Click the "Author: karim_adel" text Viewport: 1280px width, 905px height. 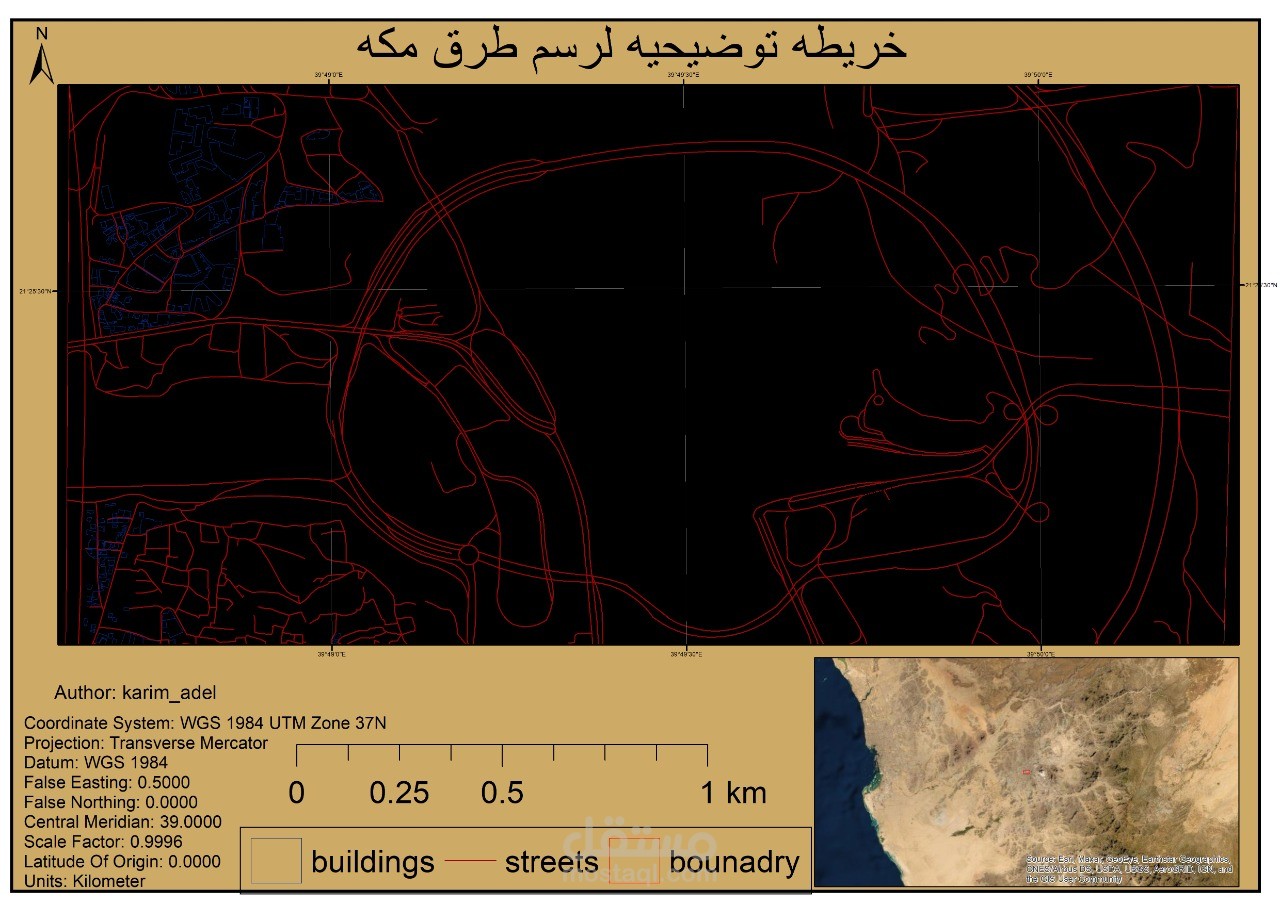click(135, 692)
